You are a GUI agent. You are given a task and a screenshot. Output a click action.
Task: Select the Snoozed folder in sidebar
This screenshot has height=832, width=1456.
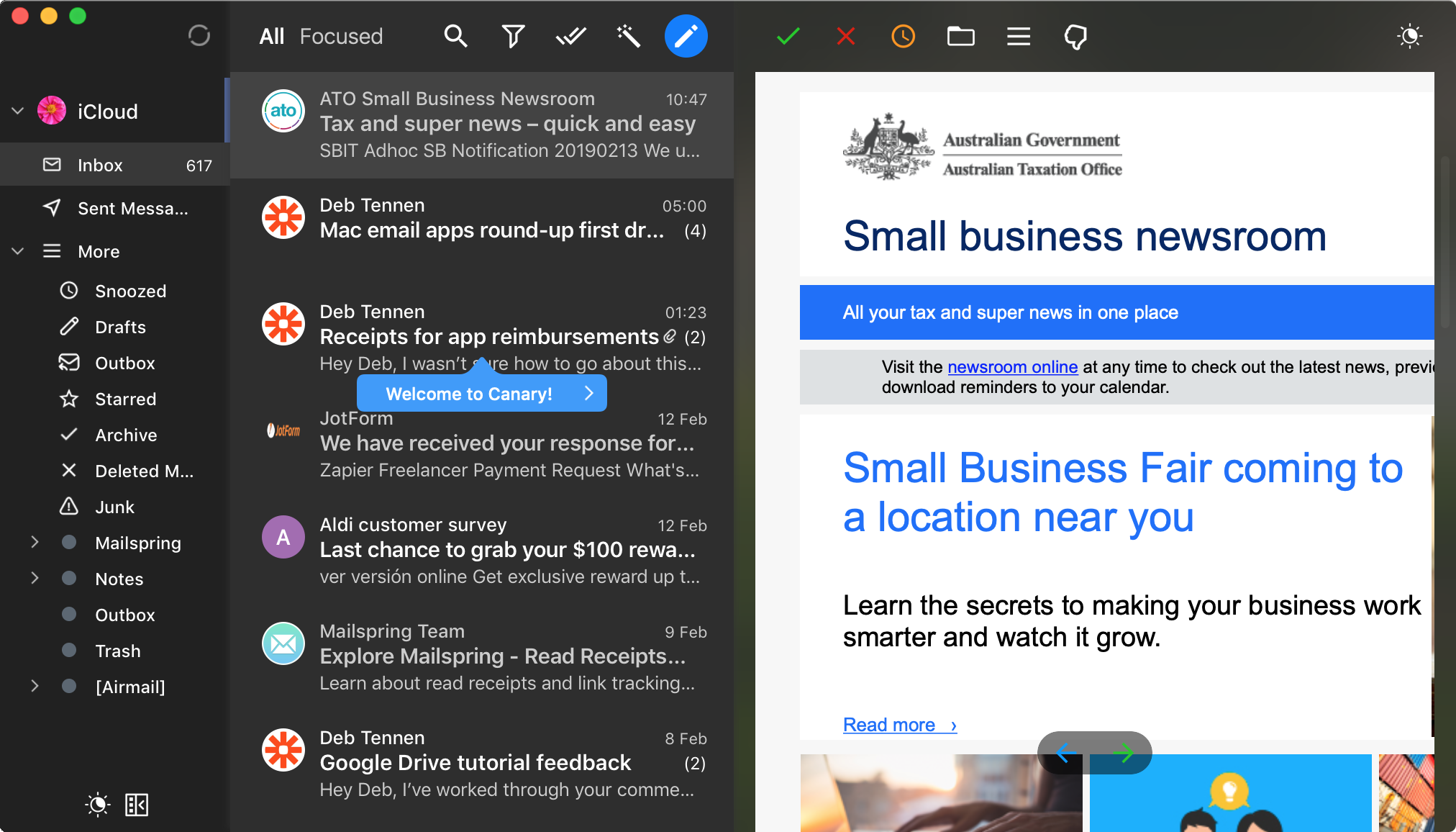[131, 290]
